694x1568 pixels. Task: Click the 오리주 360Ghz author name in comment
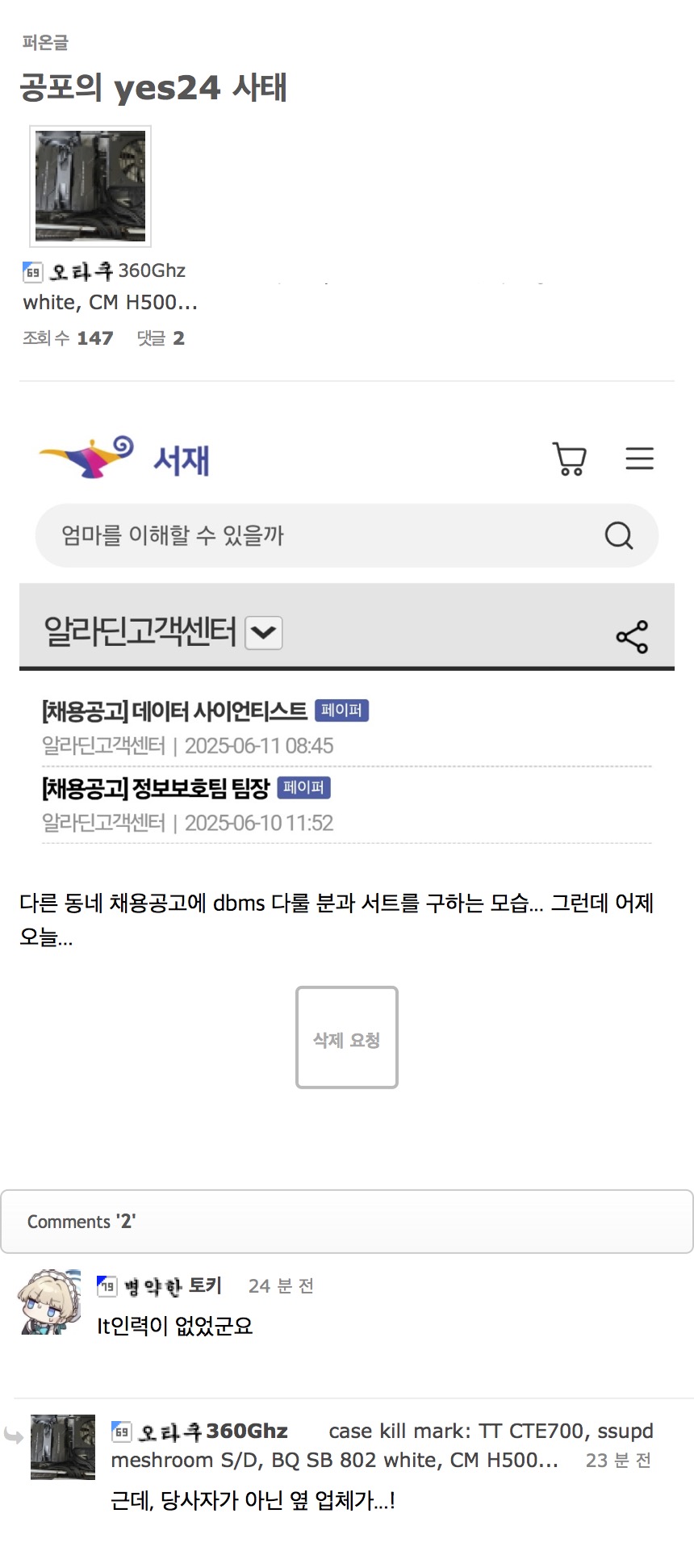click(213, 1432)
